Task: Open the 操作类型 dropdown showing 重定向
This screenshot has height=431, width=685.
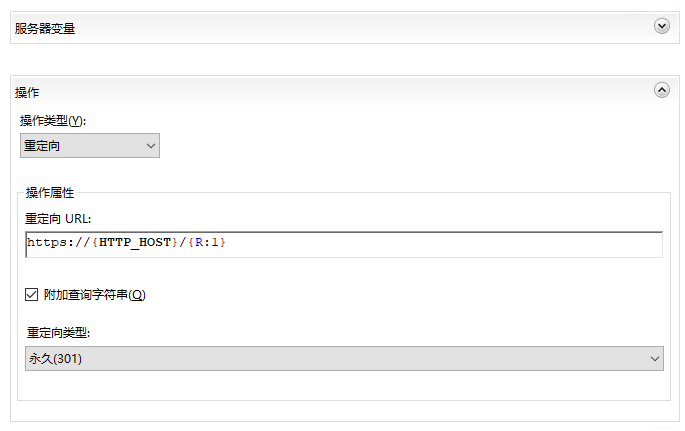Action: (80, 146)
